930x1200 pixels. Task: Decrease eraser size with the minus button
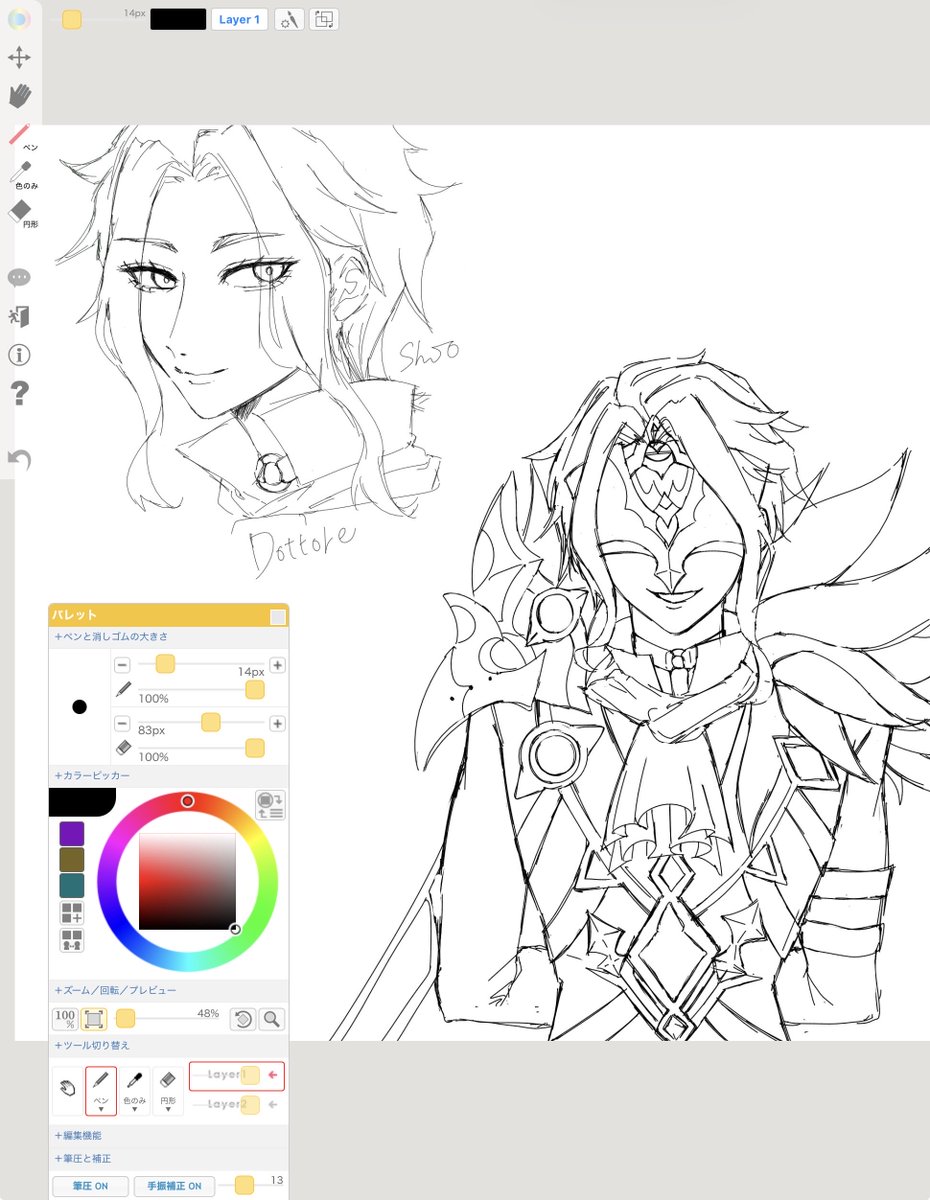point(122,723)
